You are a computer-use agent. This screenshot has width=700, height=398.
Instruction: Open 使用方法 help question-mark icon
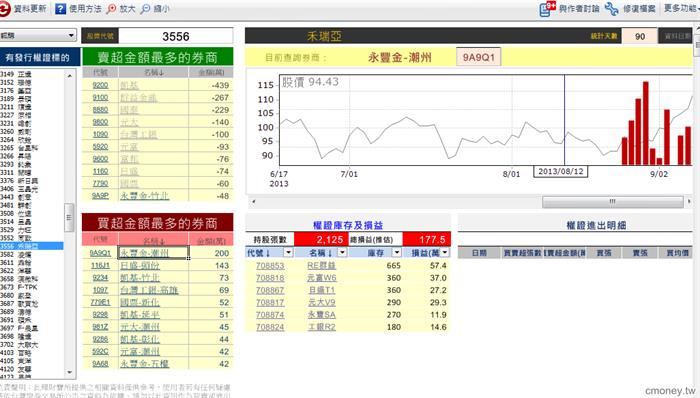[x=60, y=8]
